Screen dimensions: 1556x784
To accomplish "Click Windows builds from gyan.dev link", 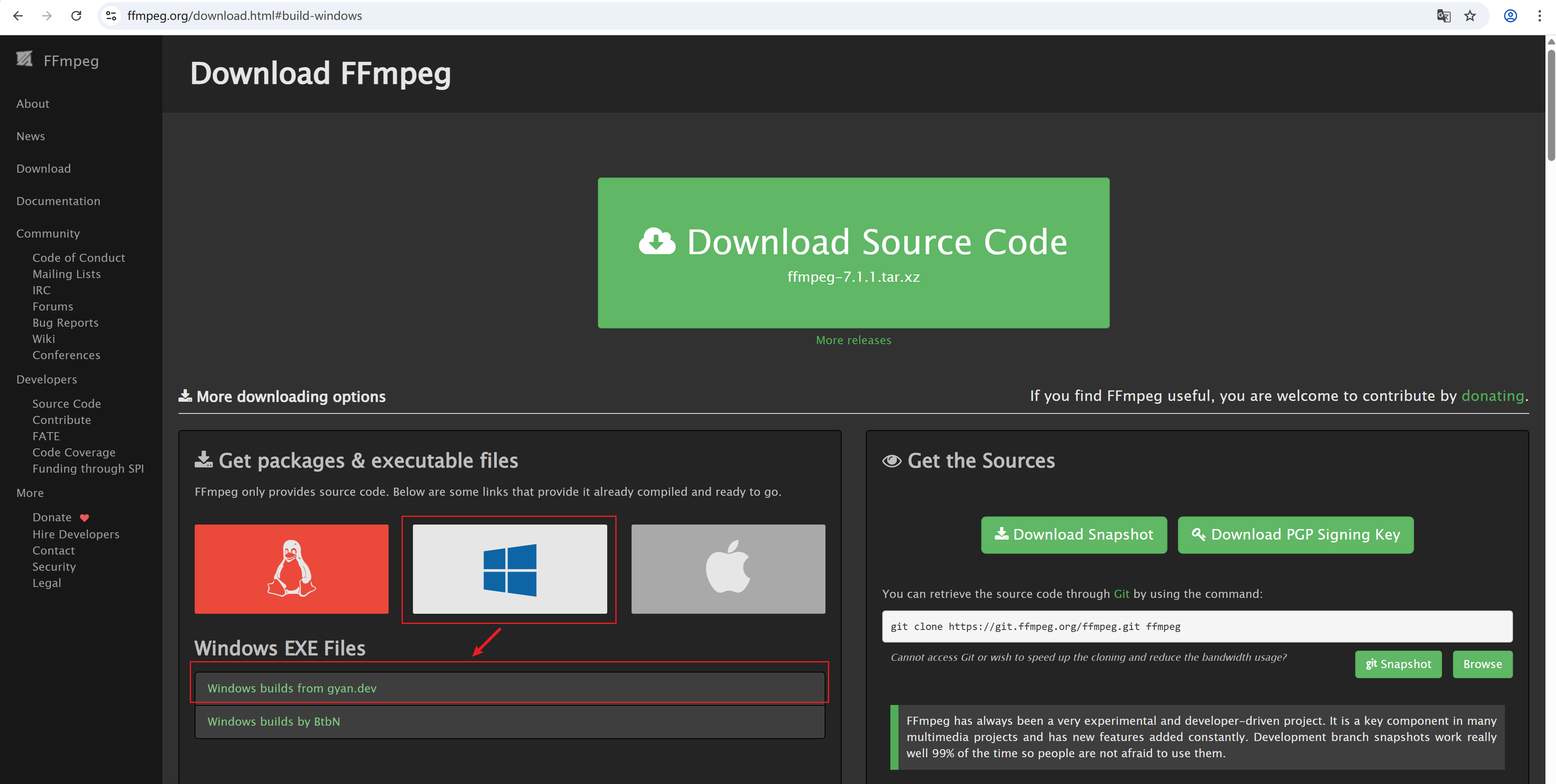I will coord(292,688).
